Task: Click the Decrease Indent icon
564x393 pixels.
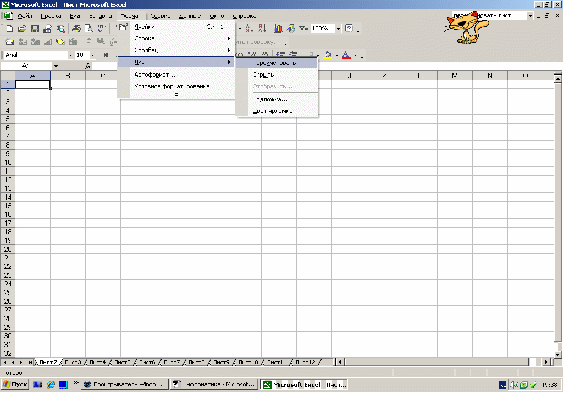Action: coord(281,54)
